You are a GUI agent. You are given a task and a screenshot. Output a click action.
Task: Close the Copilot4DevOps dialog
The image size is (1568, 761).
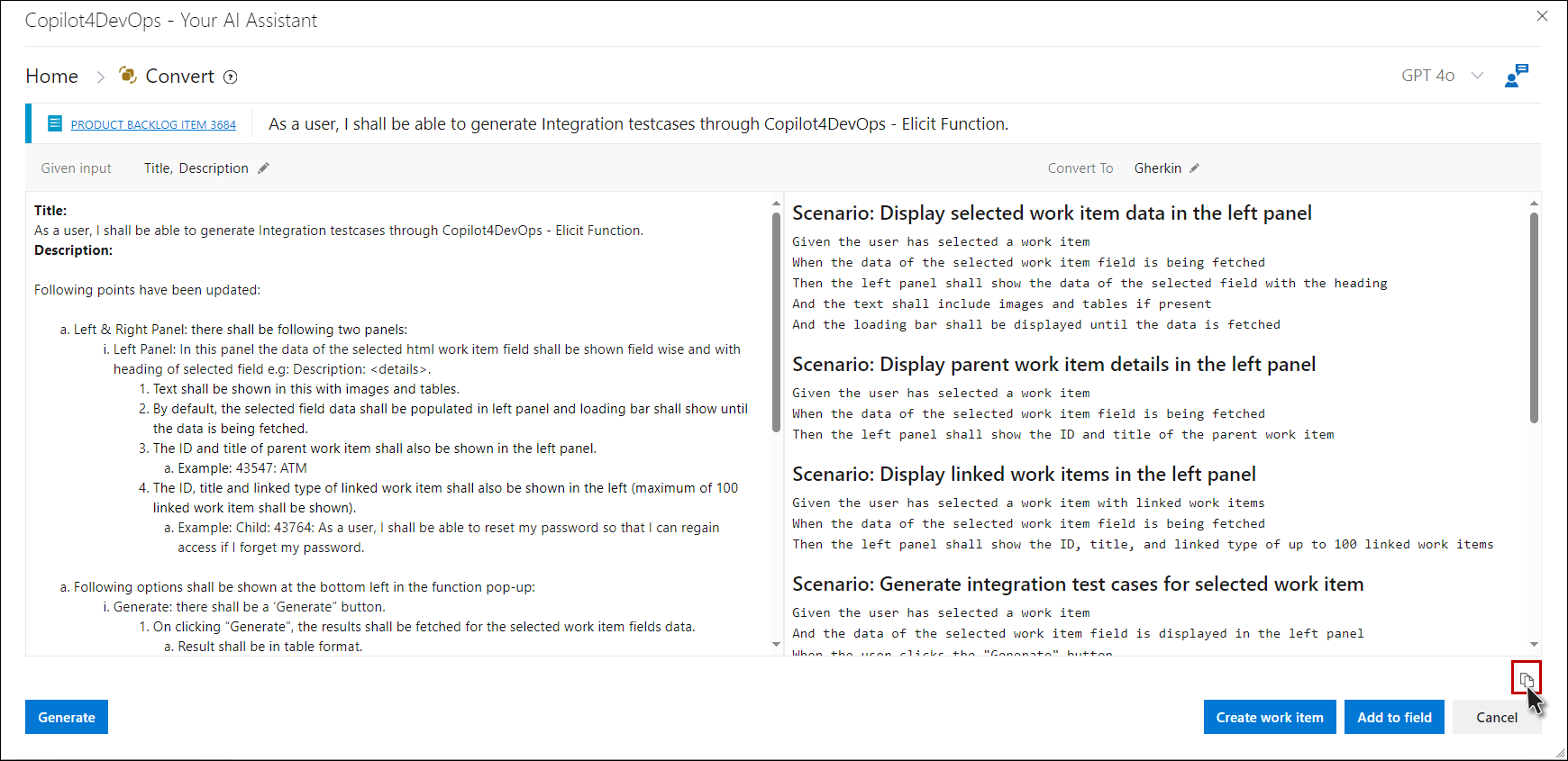[x=1542, y=16]
